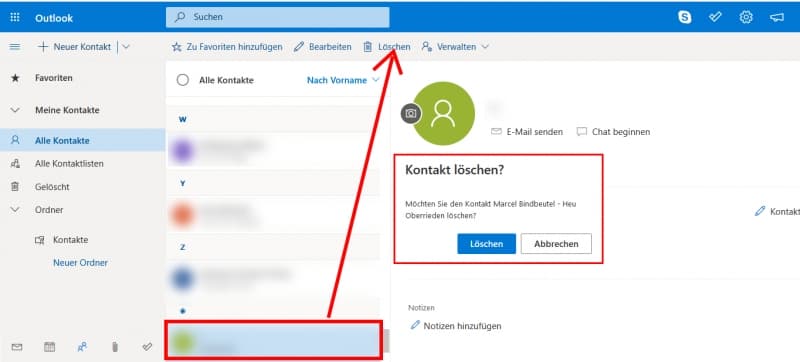Screen dimensions: 800x362
Task: Open the dropdown arrow beside Neuer Kontakt
Action: pos(126,47)
